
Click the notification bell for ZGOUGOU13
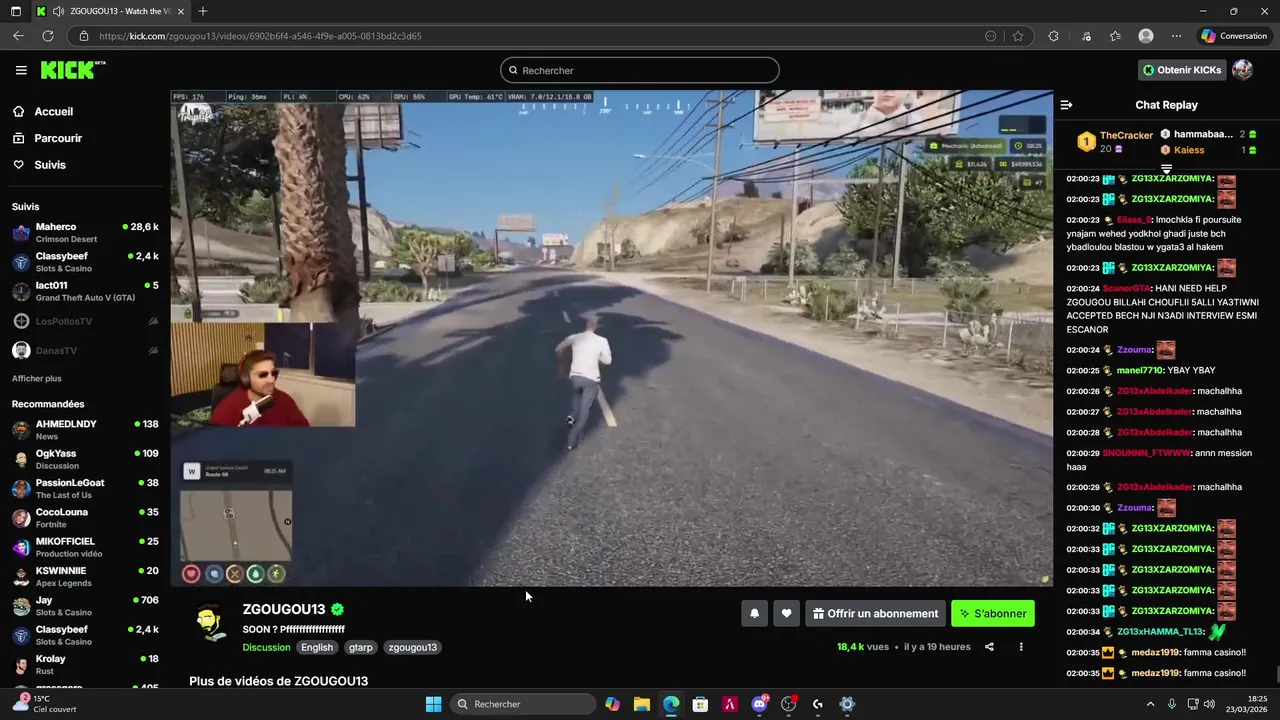[755, 614]
